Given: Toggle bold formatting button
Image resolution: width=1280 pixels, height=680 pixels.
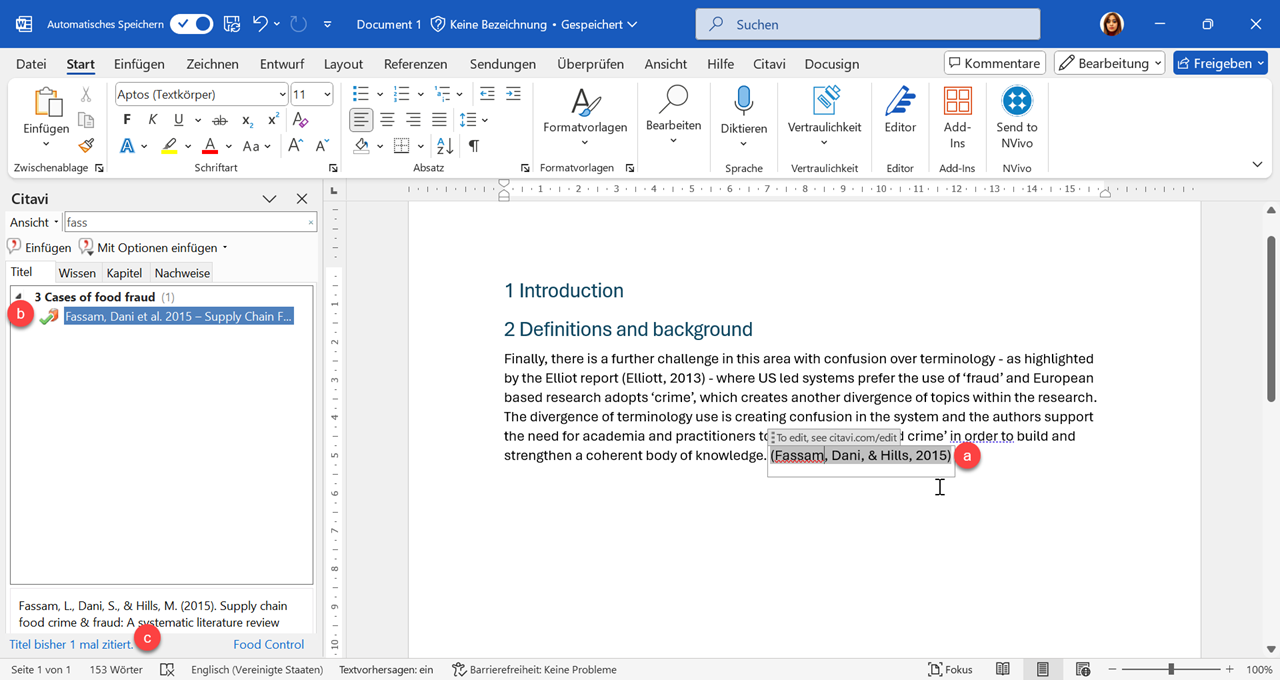Looking at the screenshot, I should coord(127,120).
